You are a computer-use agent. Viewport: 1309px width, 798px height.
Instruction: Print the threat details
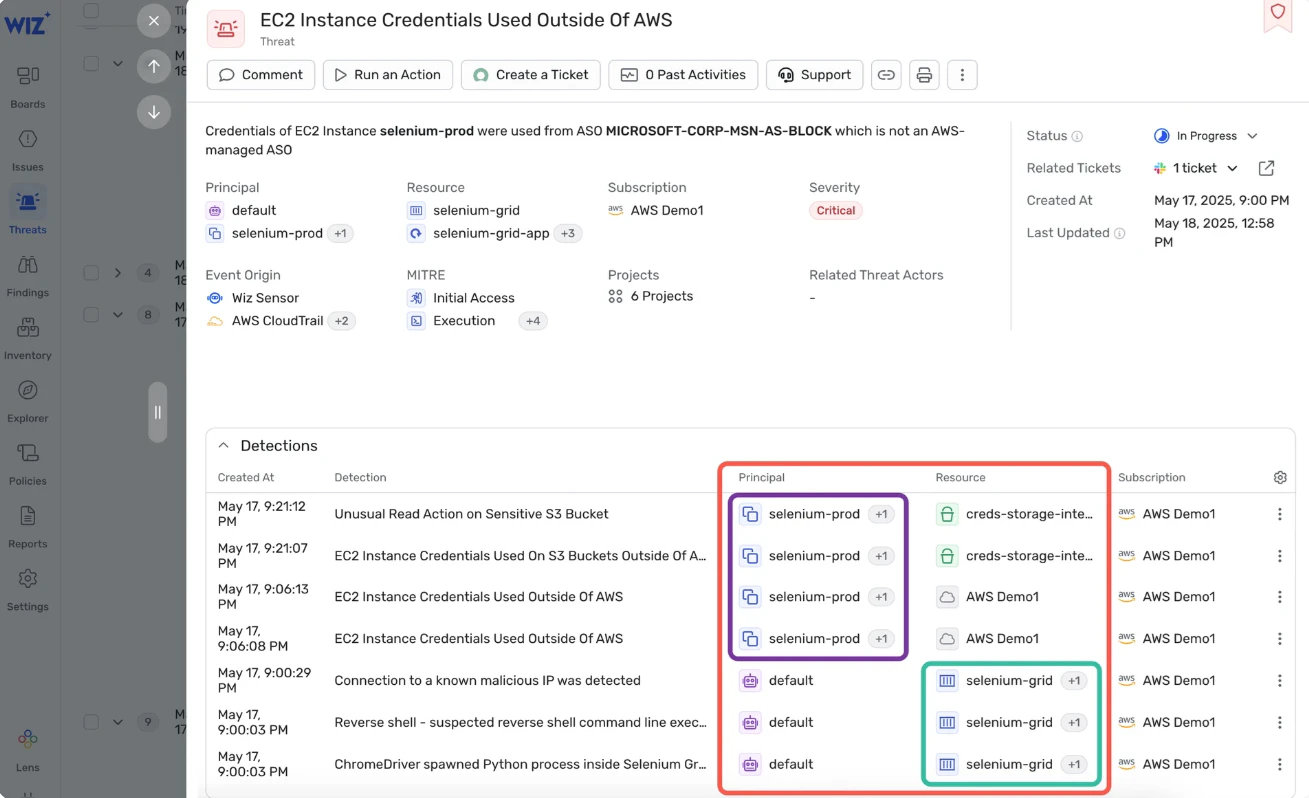tap(924, 75)
